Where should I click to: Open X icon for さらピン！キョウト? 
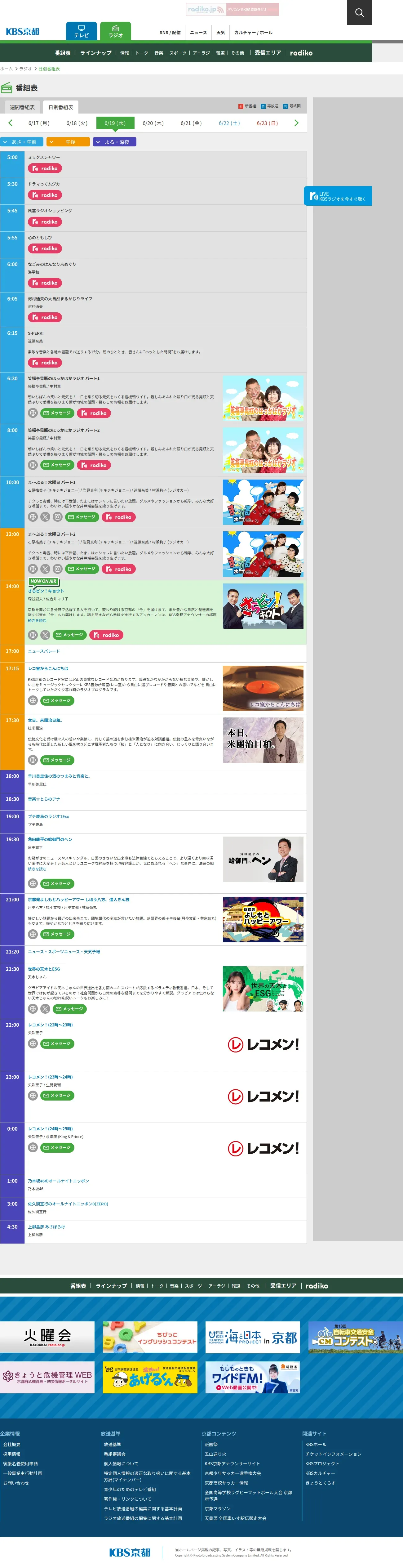[45, 635]
